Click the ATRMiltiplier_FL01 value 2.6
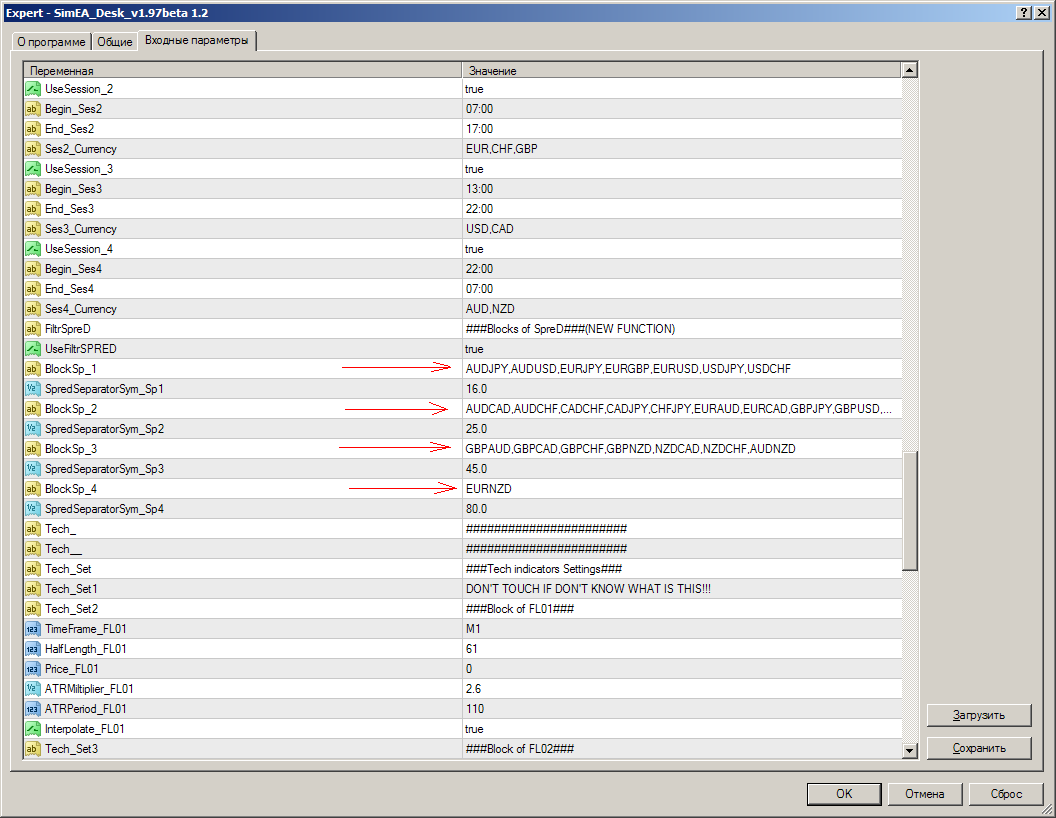Screen dimensions: 1056x818 [x=473, y=689]
